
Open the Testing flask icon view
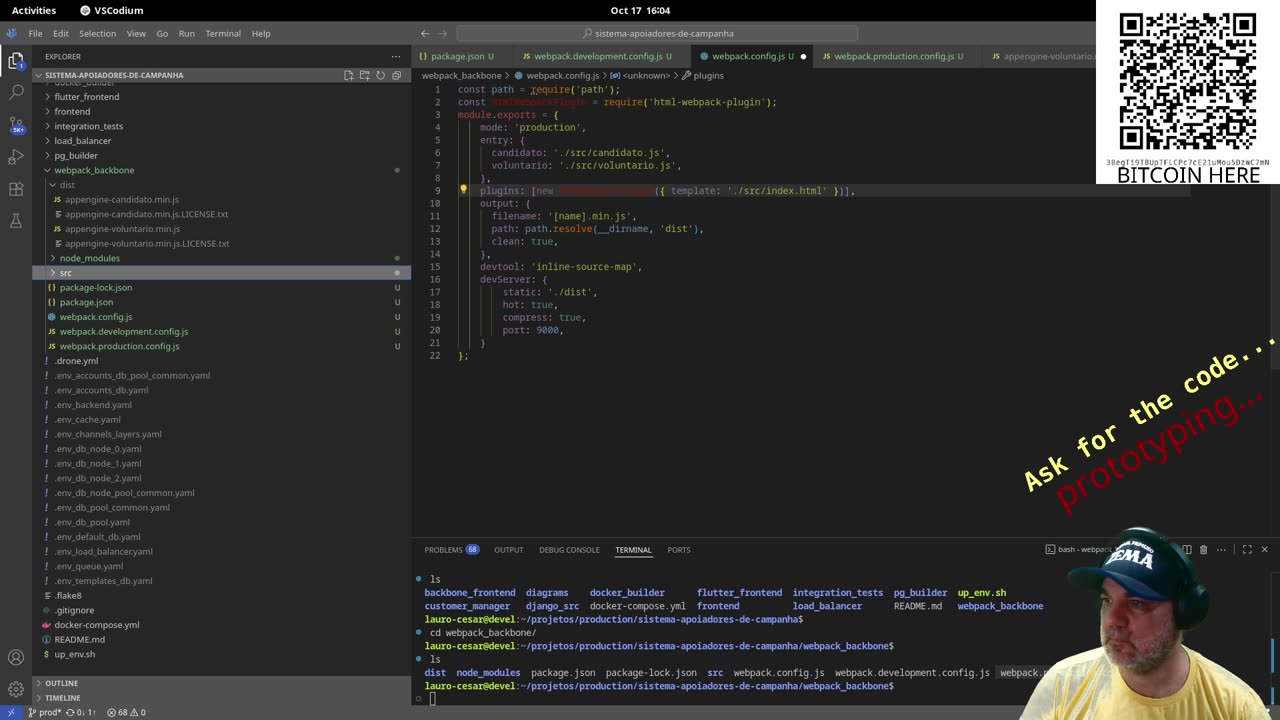[x=16, y=221]
